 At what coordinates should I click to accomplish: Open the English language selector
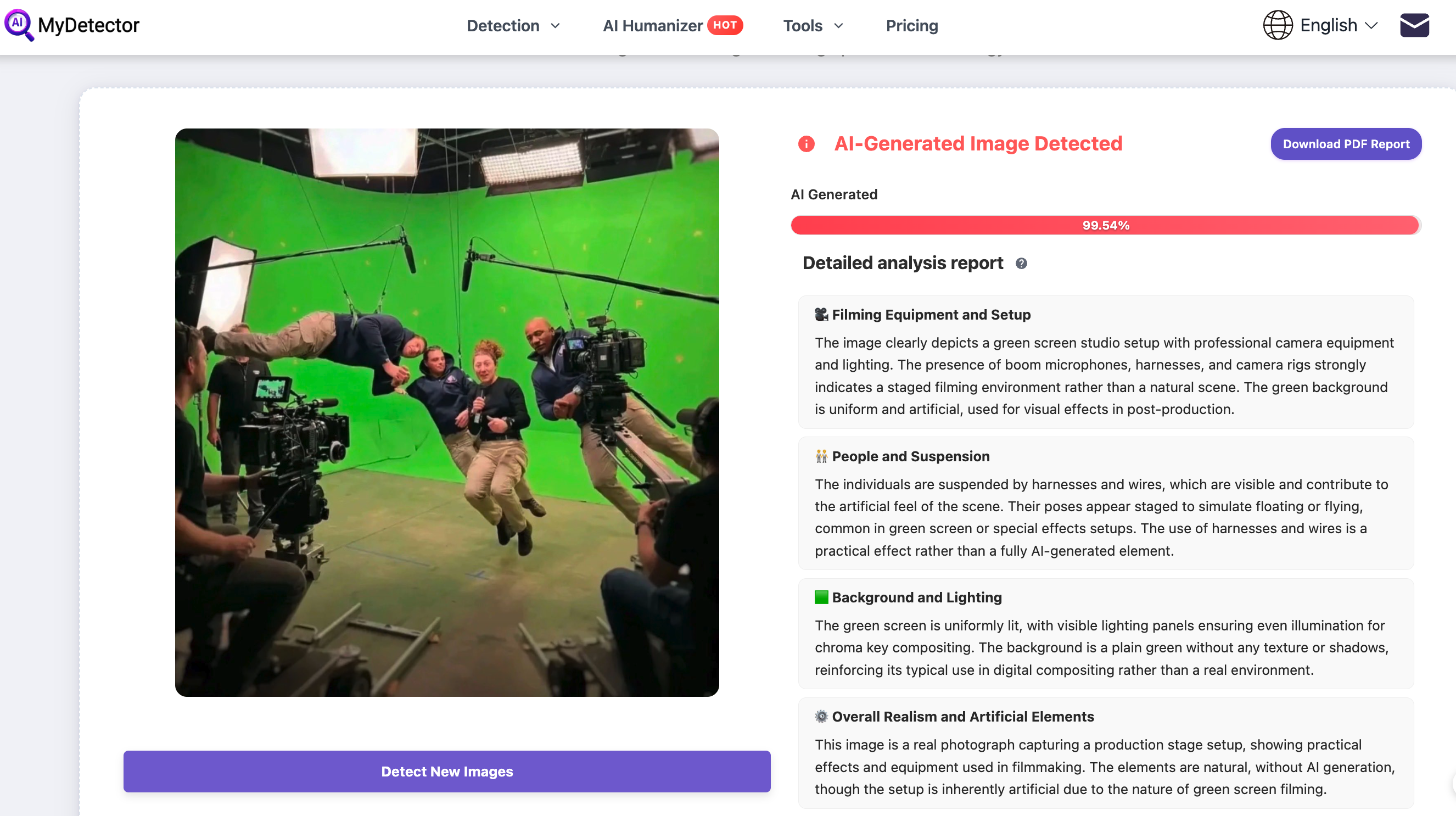1337,25
